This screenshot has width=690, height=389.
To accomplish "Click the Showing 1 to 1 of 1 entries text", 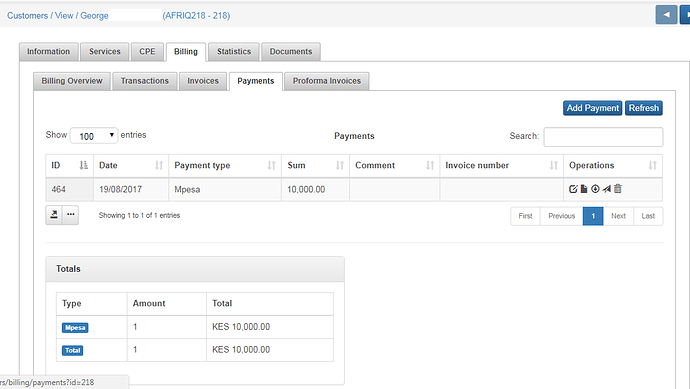I will (139, 215).
